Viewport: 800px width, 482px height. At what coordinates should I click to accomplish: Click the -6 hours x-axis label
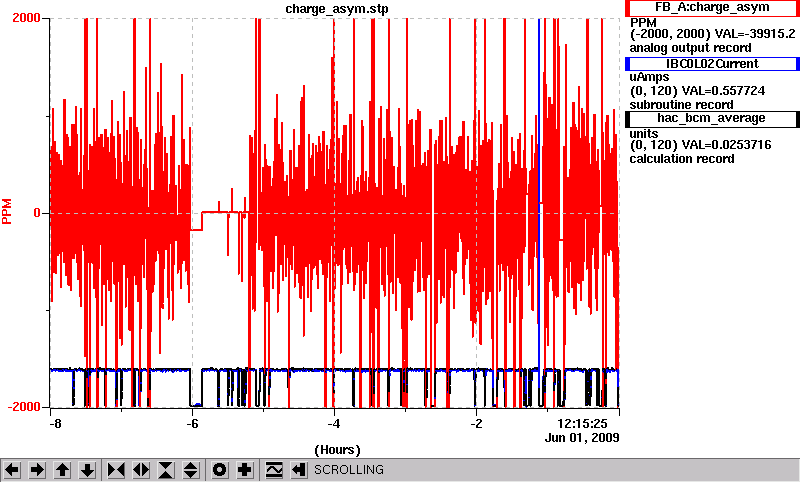pos(192,424)
